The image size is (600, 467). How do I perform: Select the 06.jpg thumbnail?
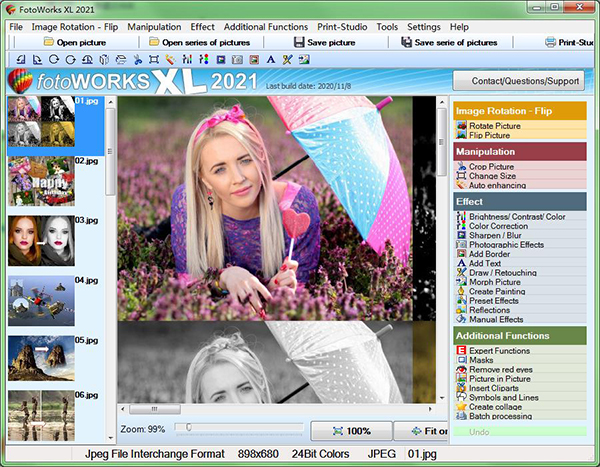pyautogui.click(x=41, y=416)
